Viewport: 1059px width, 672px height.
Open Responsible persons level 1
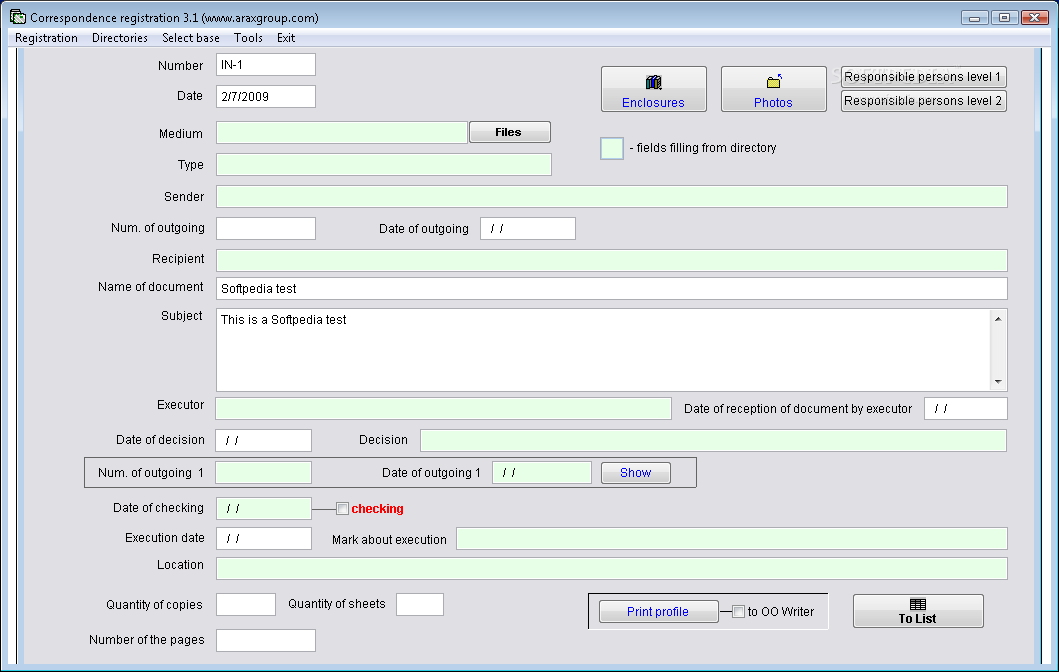point(923,77)
